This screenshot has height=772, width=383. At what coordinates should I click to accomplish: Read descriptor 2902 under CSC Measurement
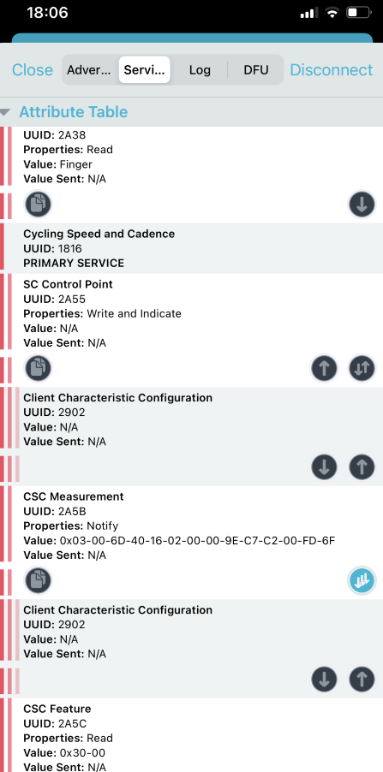(x=324, y=679)
